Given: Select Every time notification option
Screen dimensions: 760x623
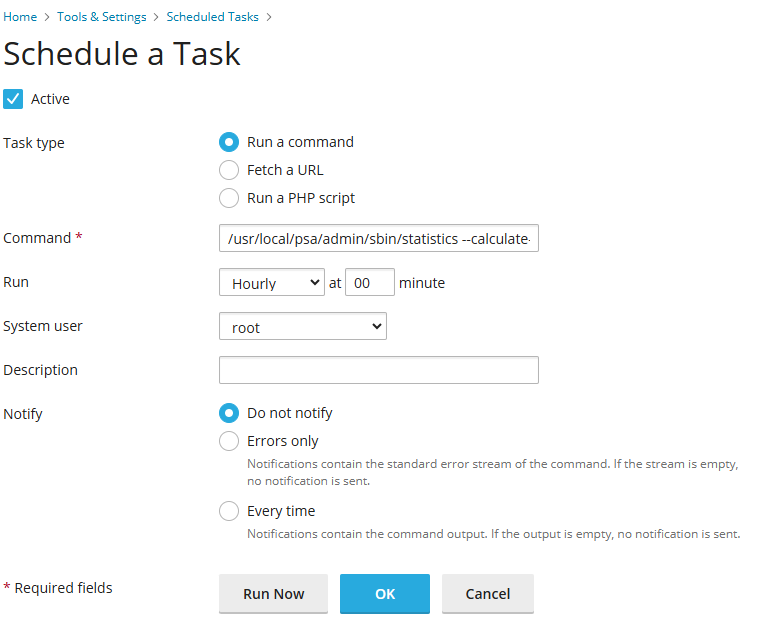Looking at the screenshot, I should (x=229, y=511).
